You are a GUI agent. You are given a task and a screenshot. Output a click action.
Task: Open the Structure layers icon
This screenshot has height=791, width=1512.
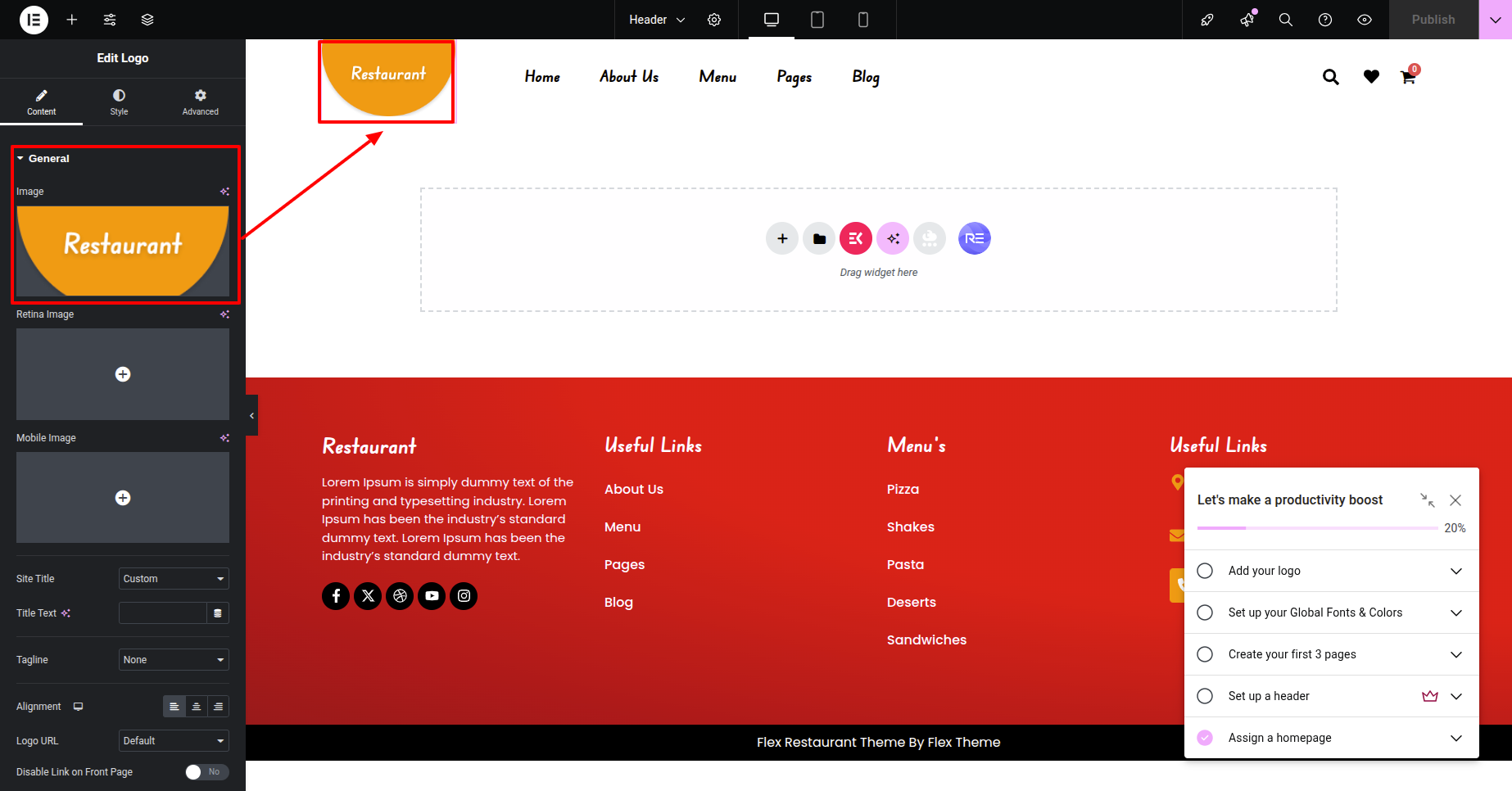click(x=147, y=20)
